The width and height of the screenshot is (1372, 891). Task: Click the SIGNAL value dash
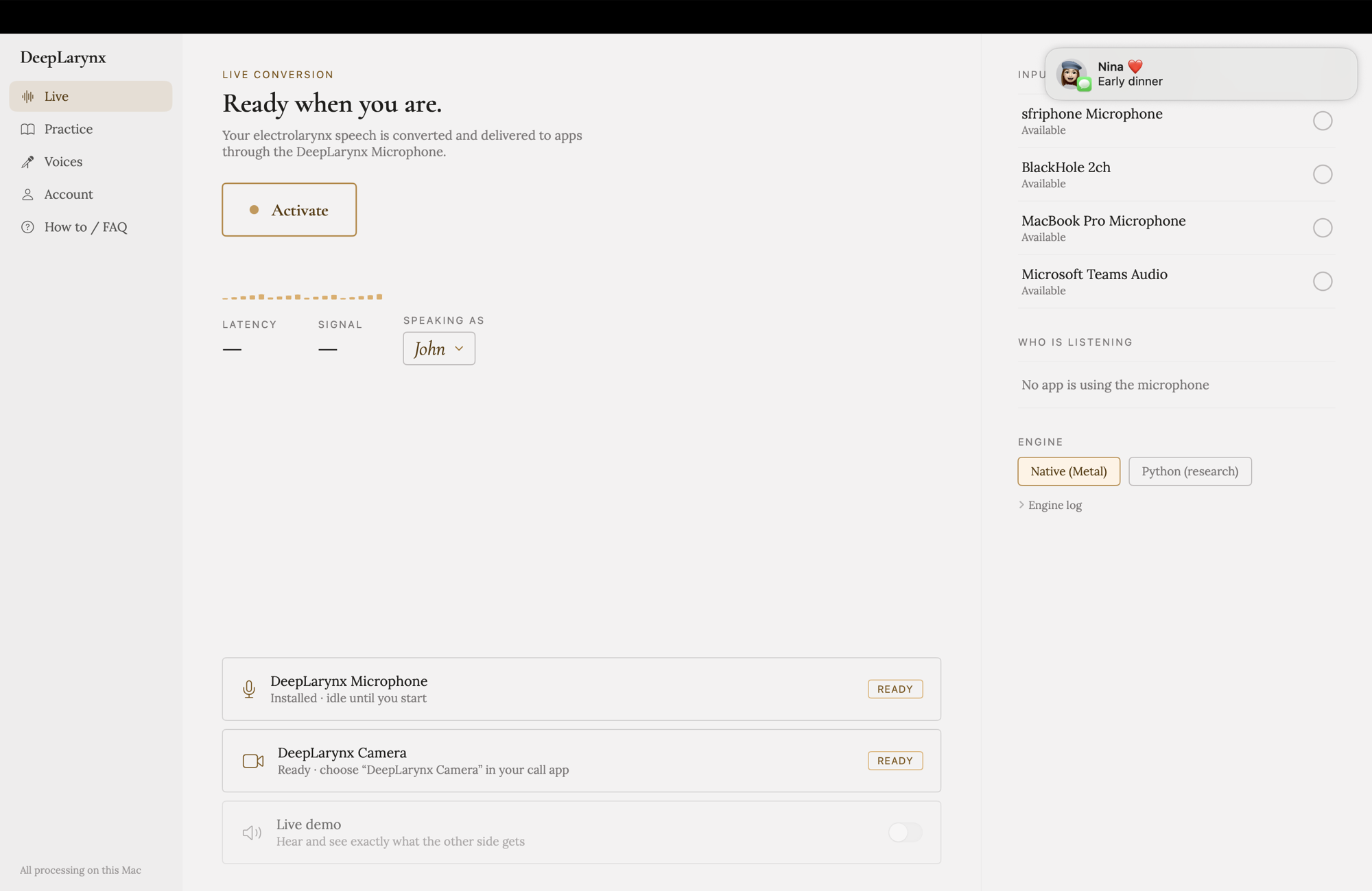pos(328,349)
